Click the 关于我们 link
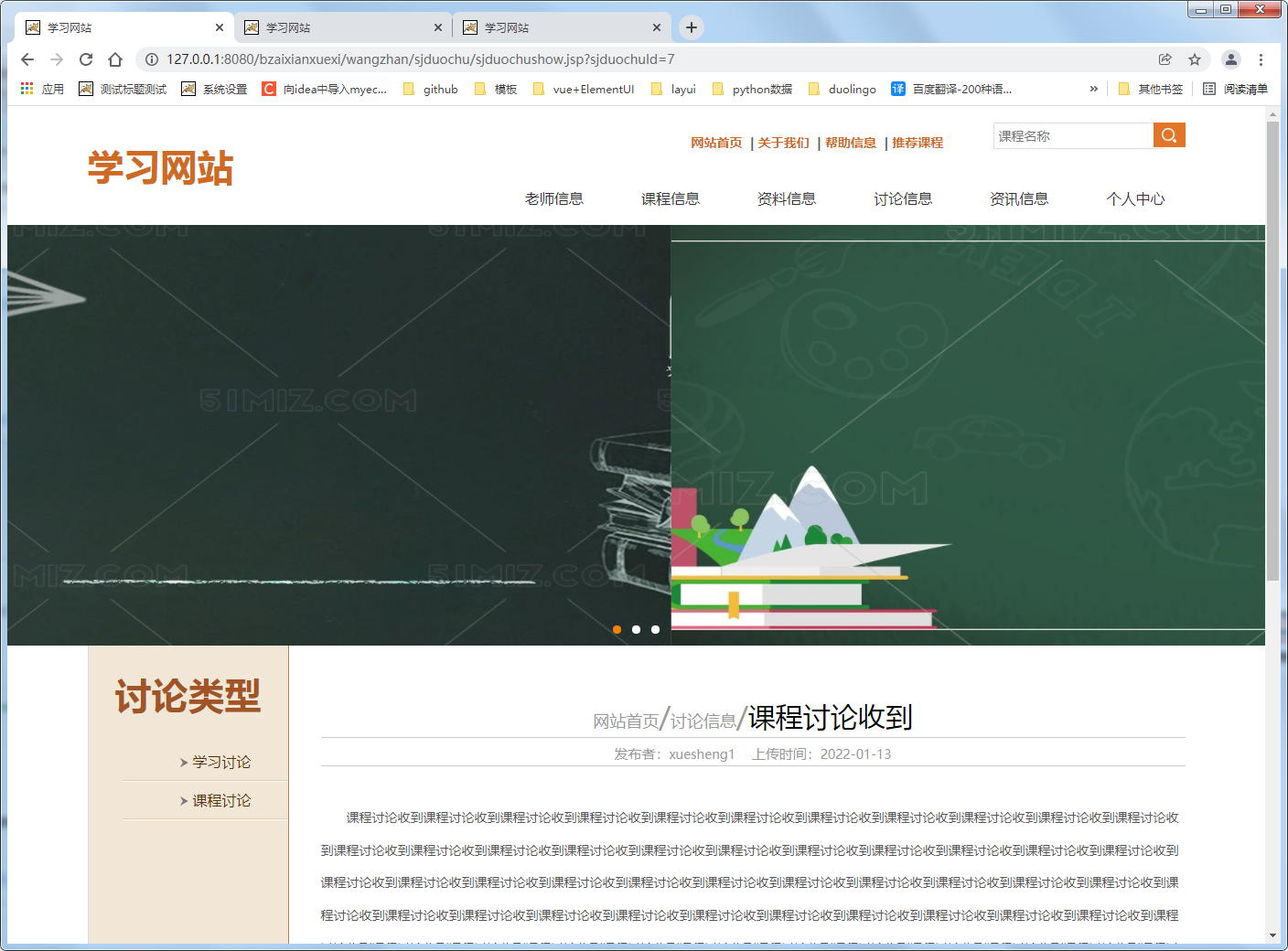This screenshot has width=1288, height=951. click(x=784, y=143)
